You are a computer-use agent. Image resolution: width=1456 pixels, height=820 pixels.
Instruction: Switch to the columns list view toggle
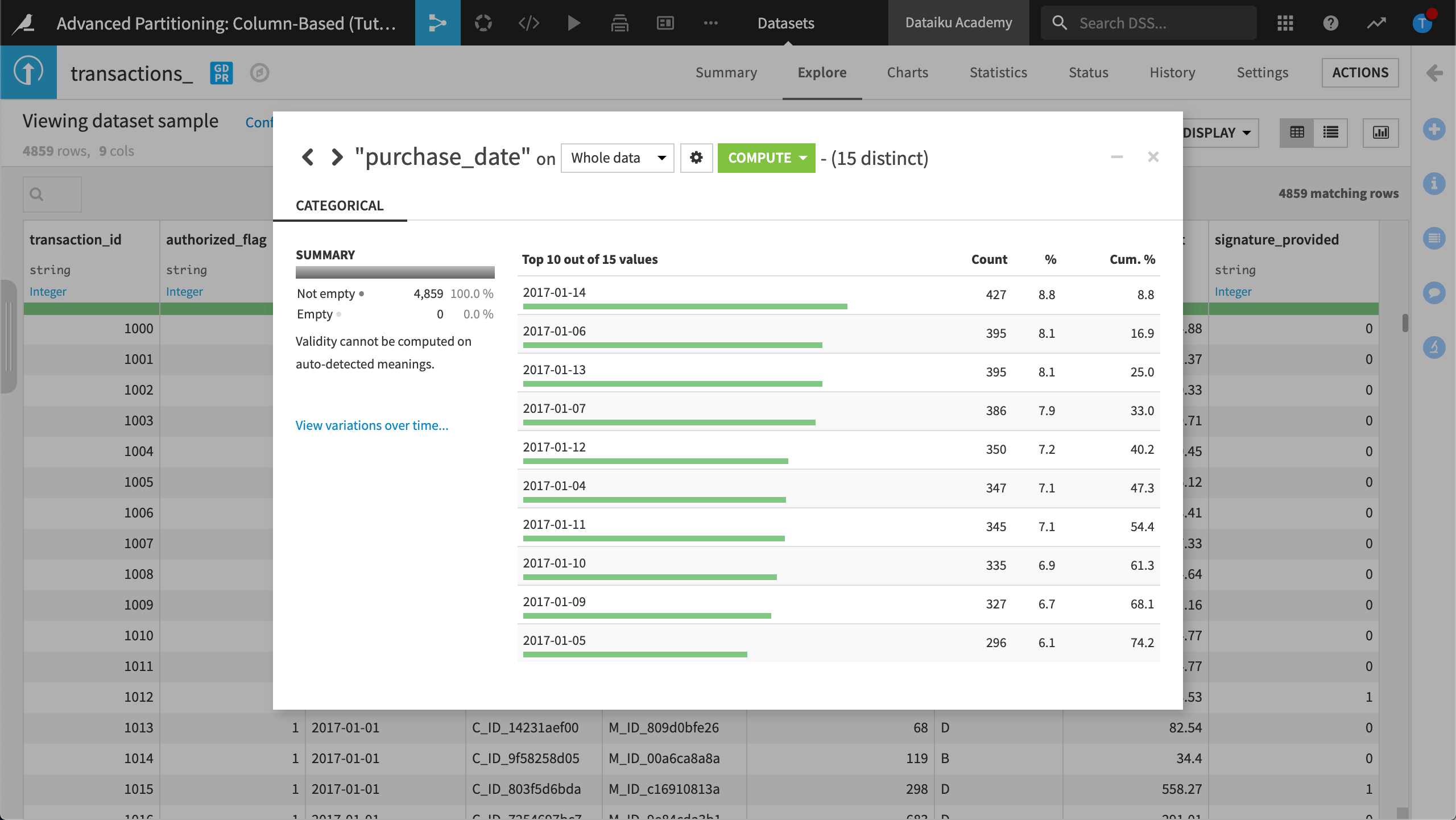click(1330, 132)
